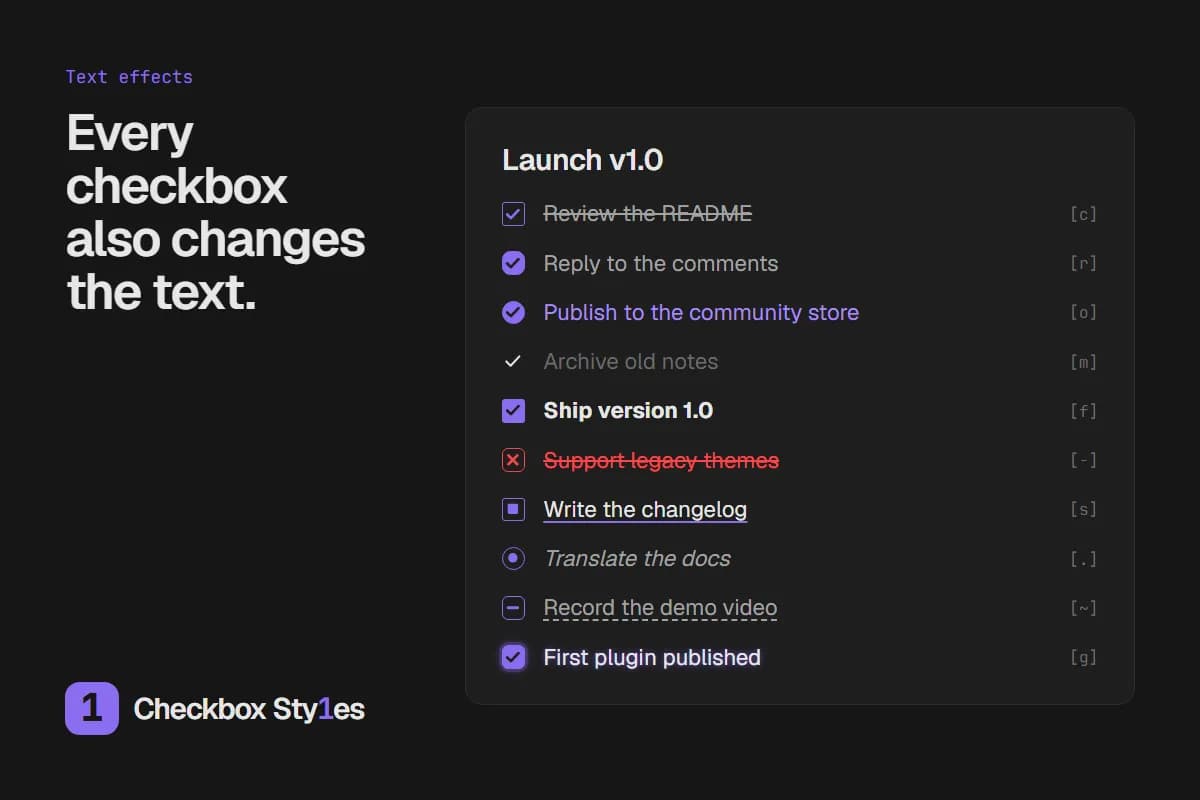This screenshot has height=800, width=1200.
Task: Click the Launch v1.0 heading
Action: coord(582,160)
